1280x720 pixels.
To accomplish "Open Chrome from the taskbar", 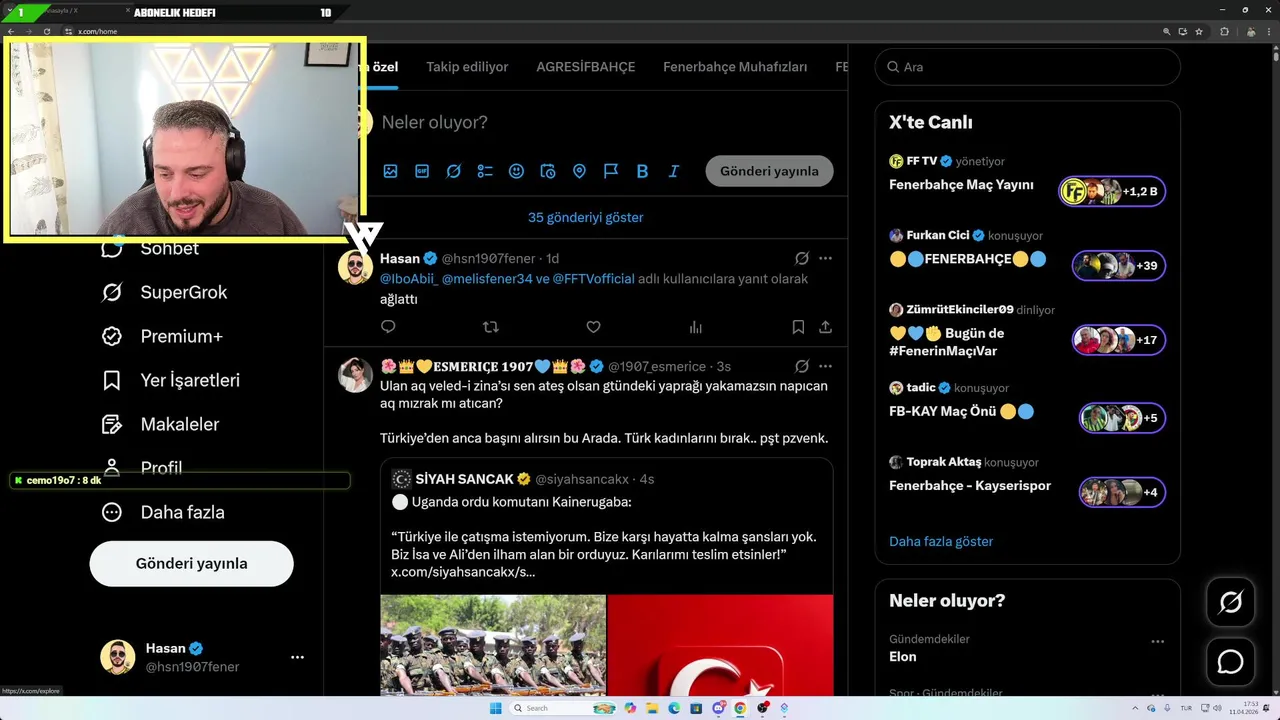I will tap(740, 708).
